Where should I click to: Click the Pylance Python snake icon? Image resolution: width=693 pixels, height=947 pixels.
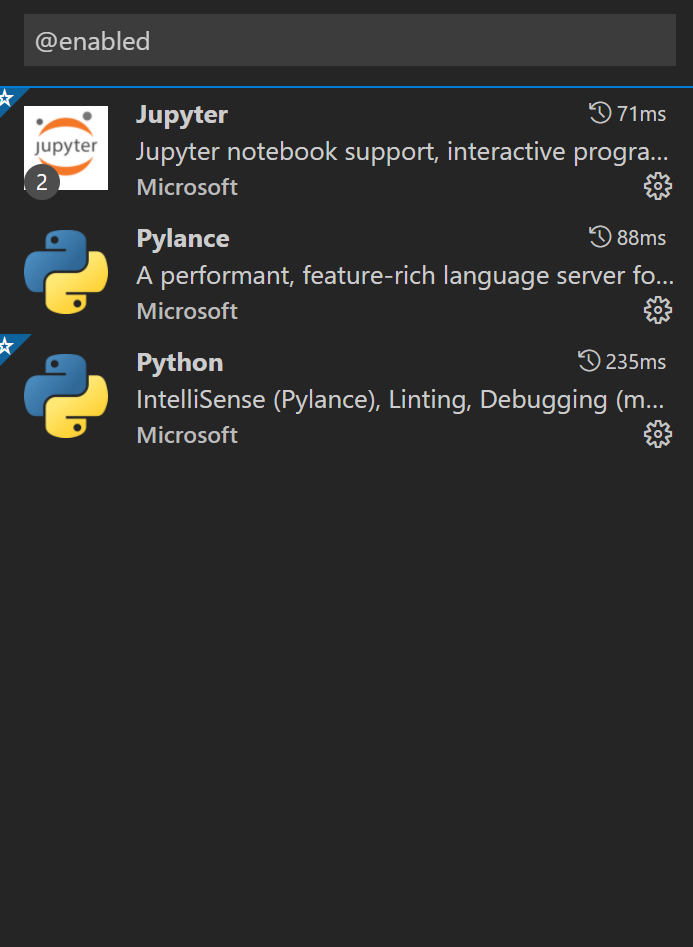(65, 271)
